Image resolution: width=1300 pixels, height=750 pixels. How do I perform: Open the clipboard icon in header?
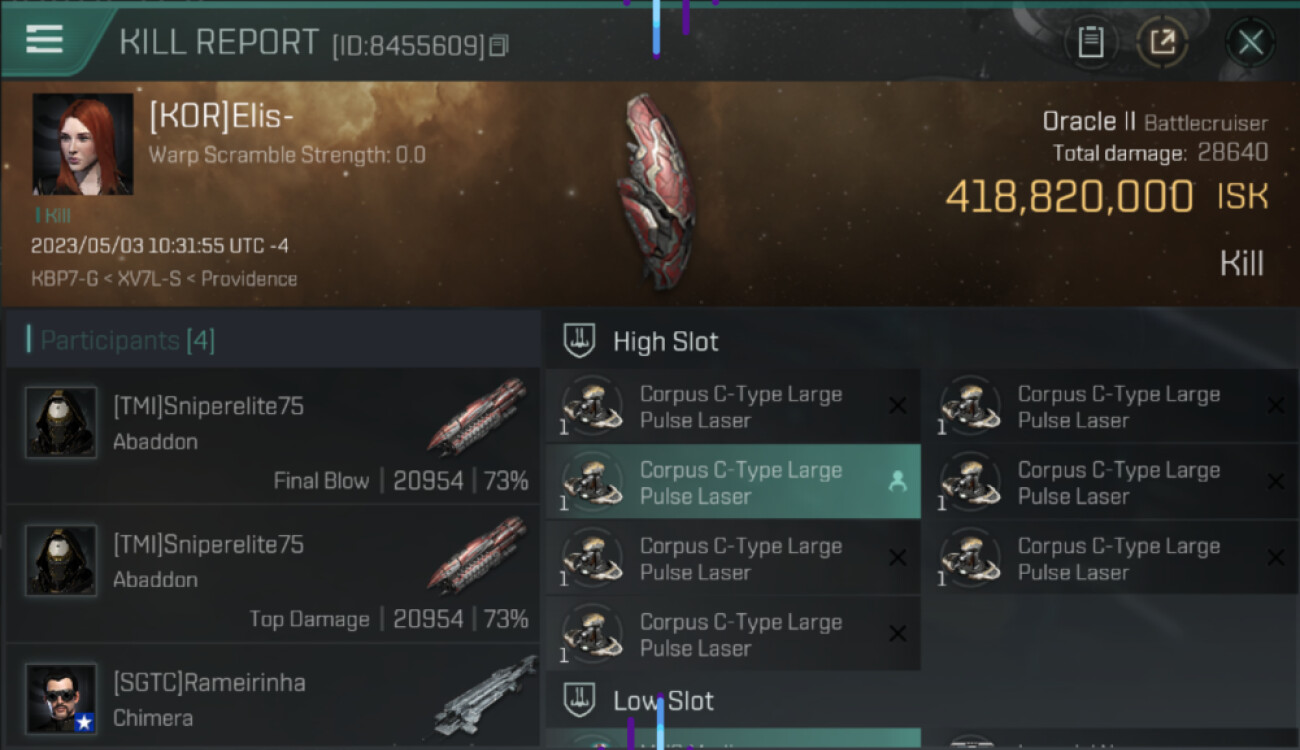point(1090,42)
